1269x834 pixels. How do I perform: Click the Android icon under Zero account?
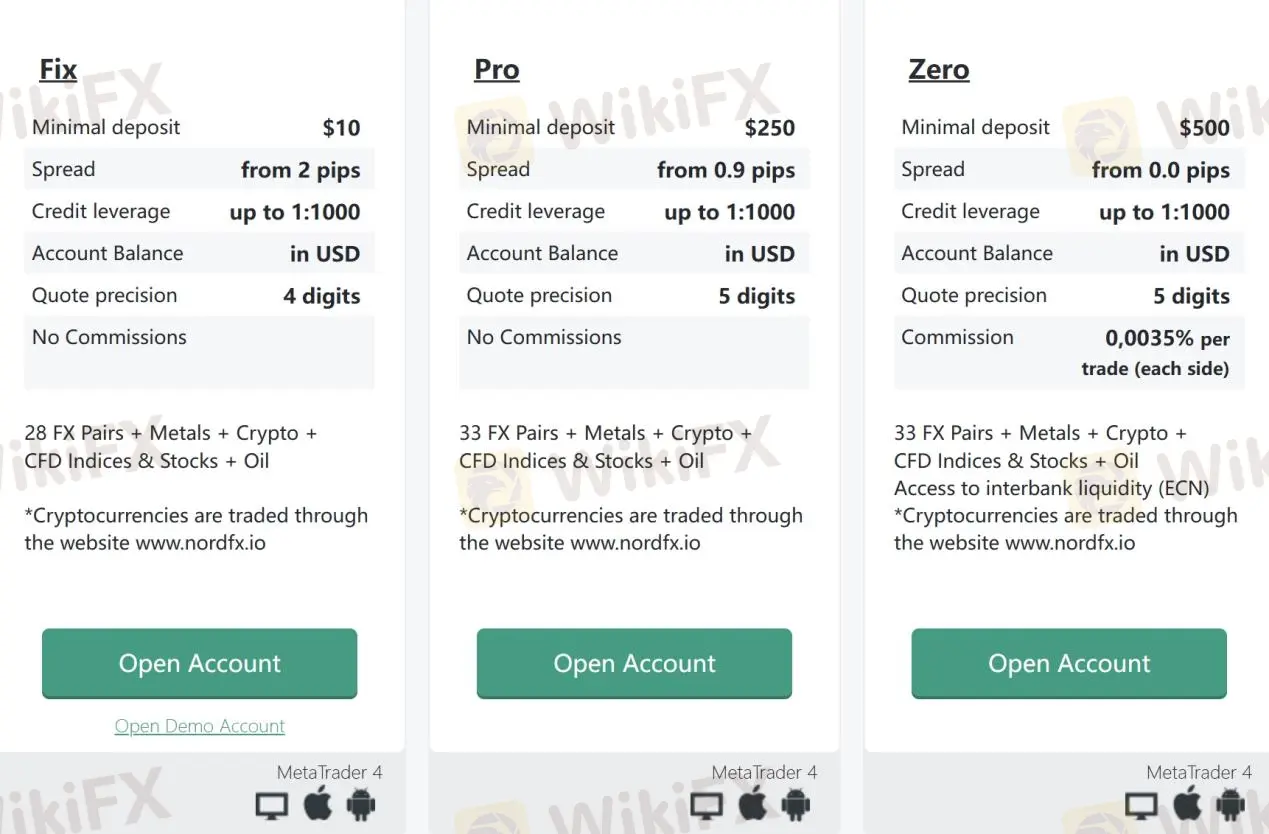pos(1231,804)
